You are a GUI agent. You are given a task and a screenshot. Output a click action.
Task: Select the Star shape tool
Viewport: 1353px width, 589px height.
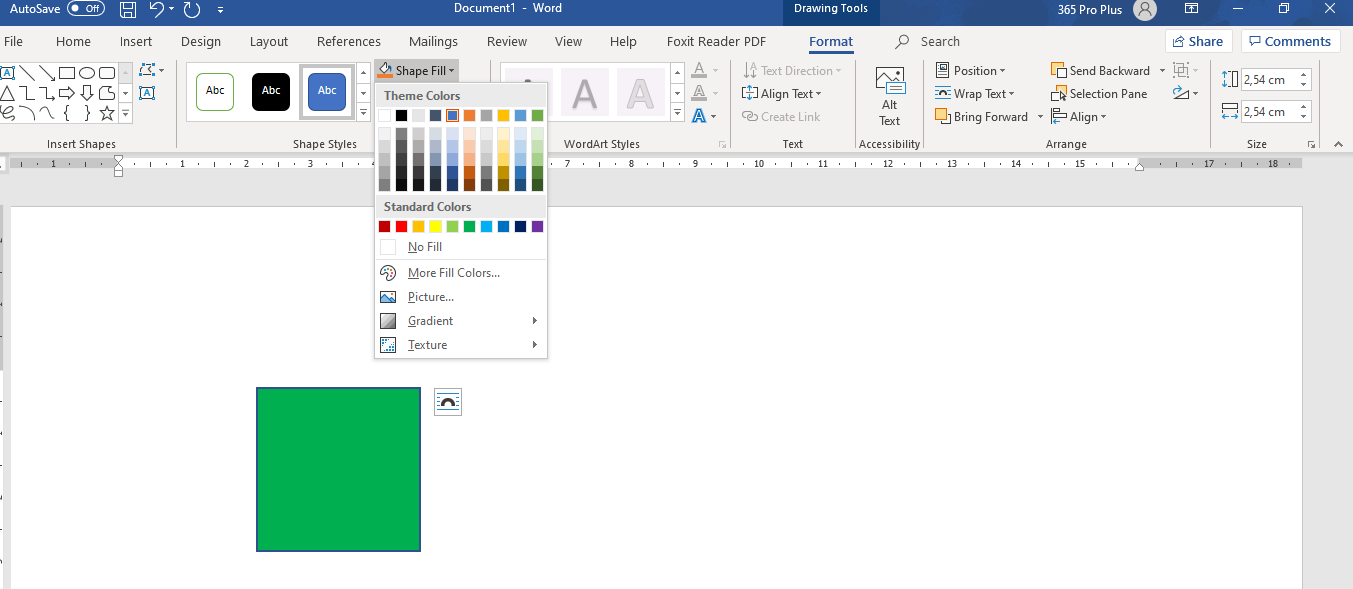[x=106, y=113]
